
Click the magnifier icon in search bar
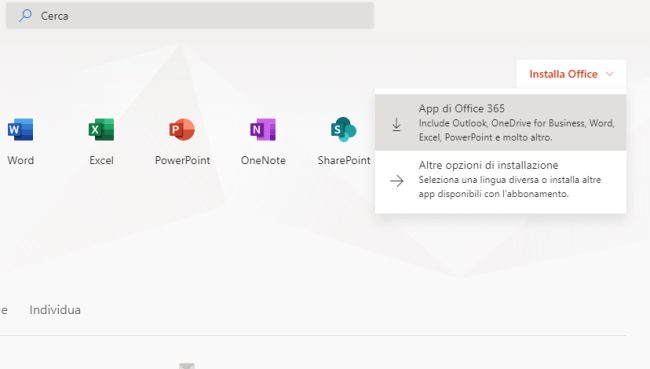(x=25, y=15)
